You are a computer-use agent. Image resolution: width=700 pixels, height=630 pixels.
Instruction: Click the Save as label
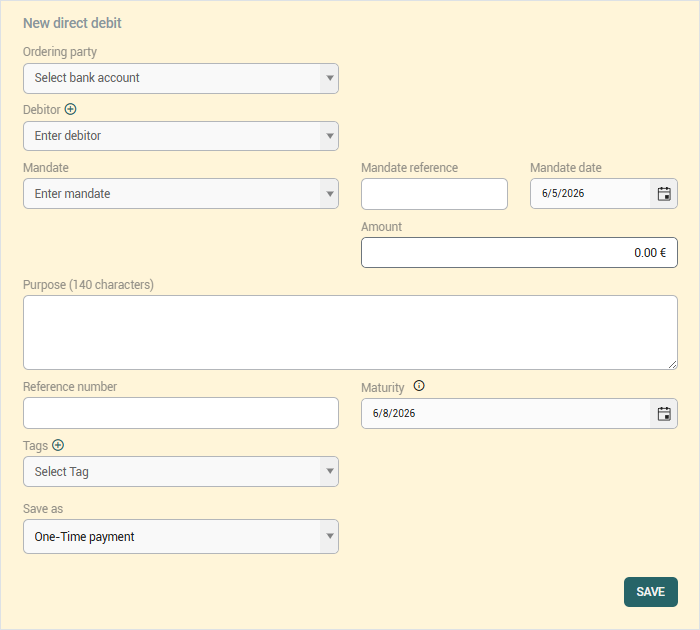(x=43, y=509)
